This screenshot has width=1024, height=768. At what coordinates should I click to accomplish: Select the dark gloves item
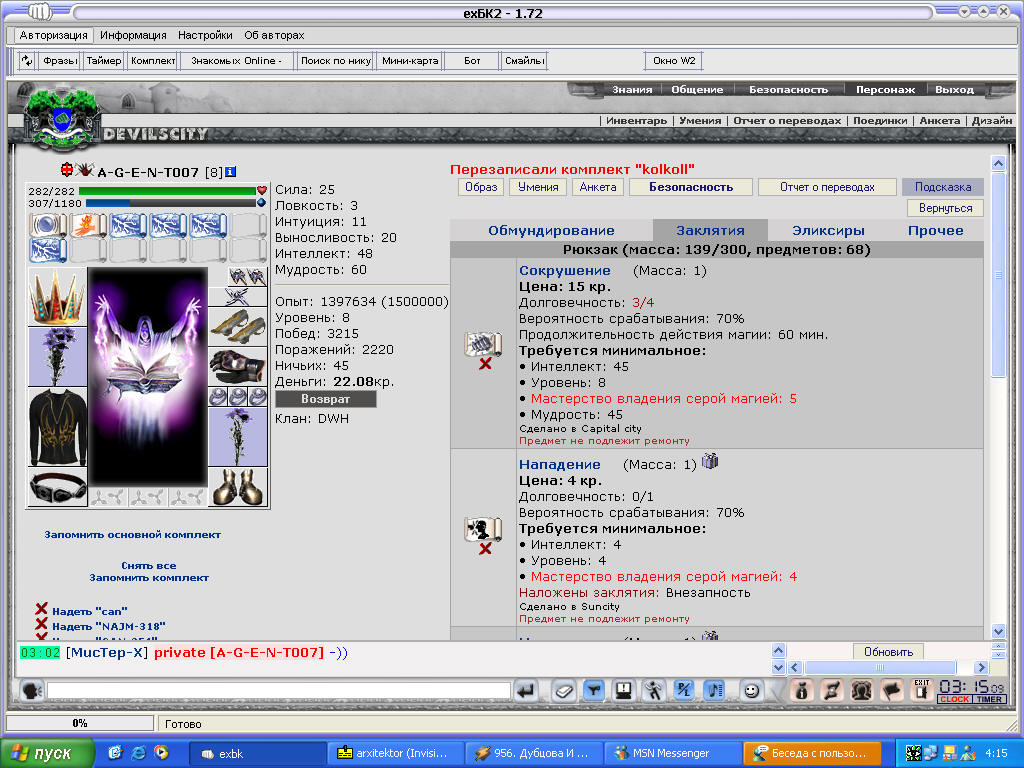click(x=238, y=366)
